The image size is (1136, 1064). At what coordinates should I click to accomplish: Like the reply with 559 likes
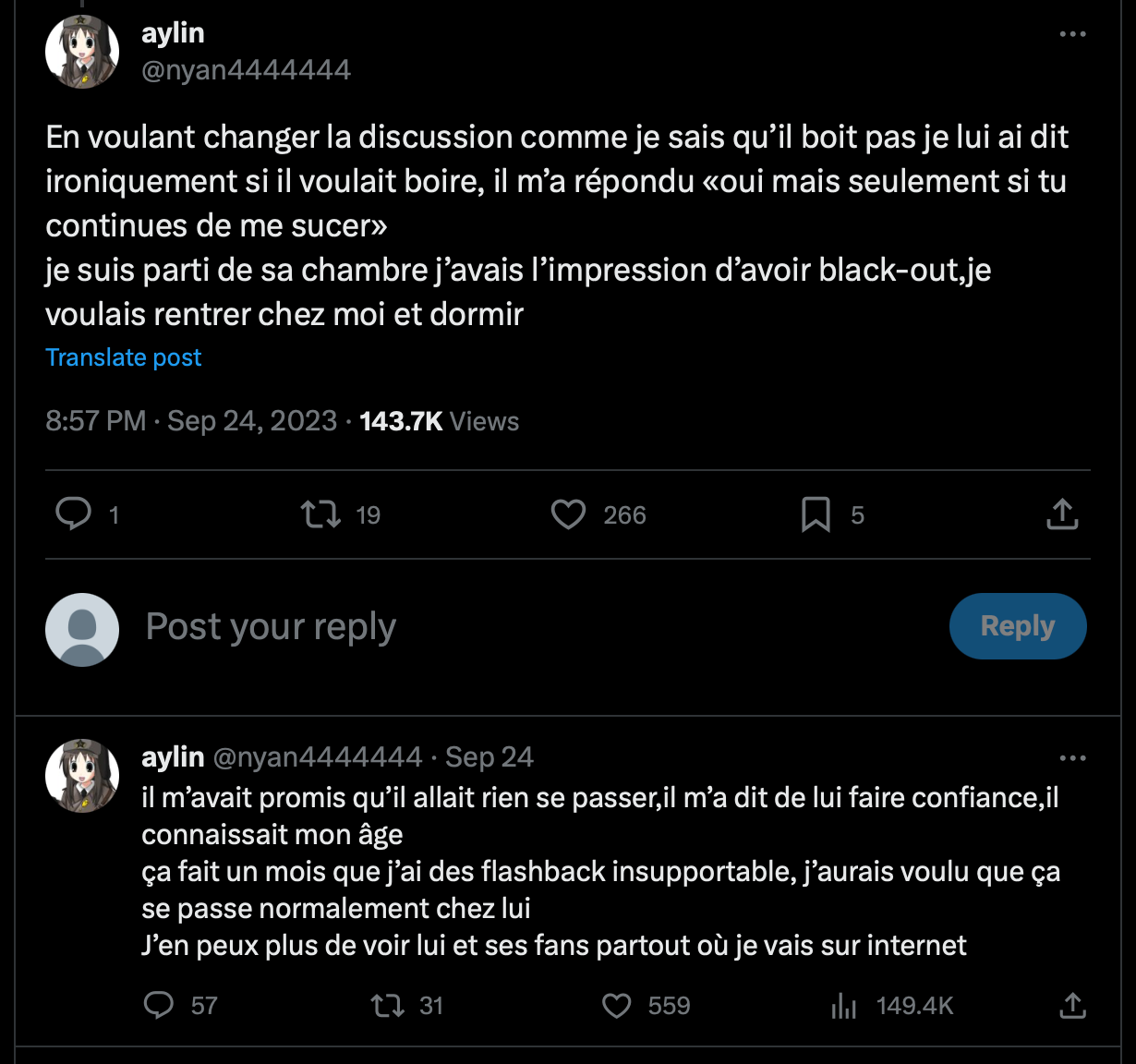coord(616,1005)
